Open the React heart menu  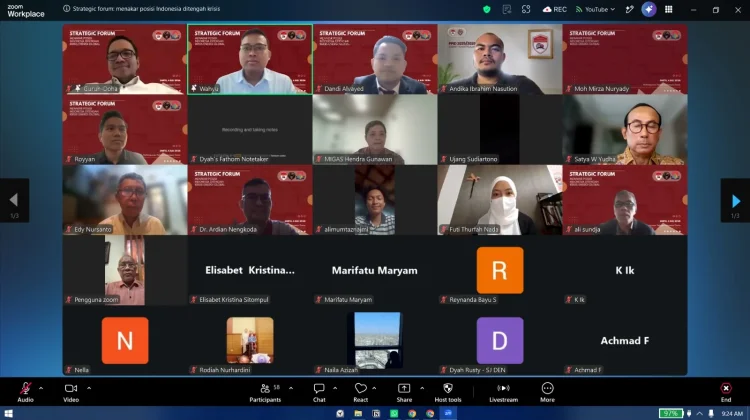[361, 393]
